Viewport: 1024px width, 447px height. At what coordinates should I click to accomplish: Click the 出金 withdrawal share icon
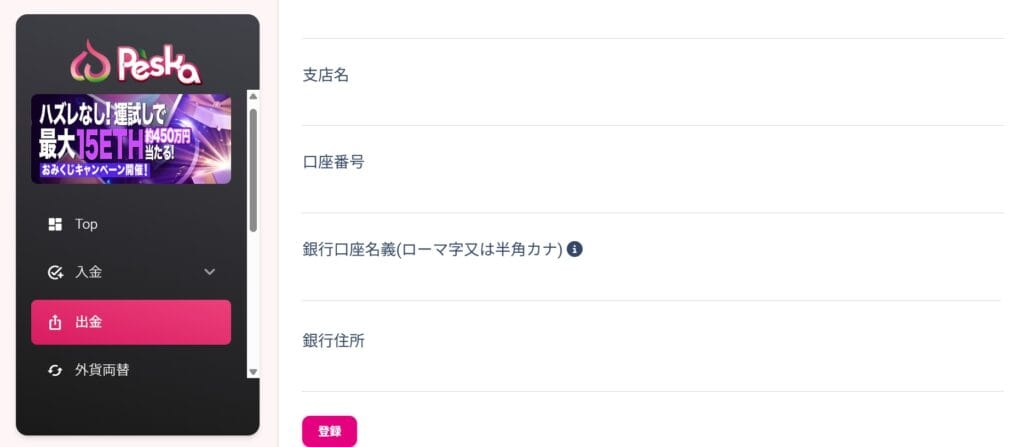tap(56, 322)
